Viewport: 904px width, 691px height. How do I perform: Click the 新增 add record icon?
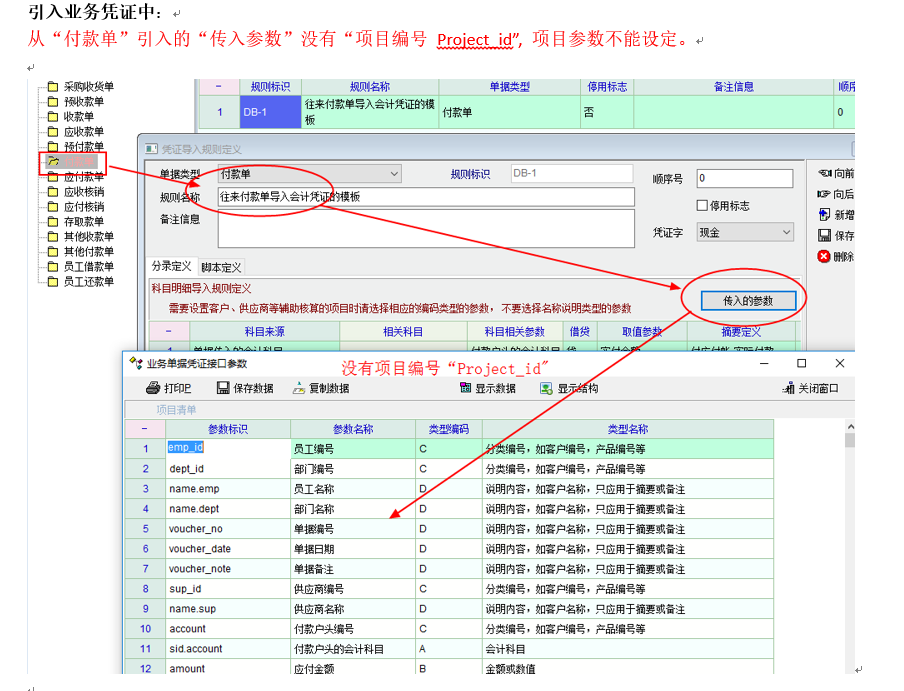coord(824,215)
